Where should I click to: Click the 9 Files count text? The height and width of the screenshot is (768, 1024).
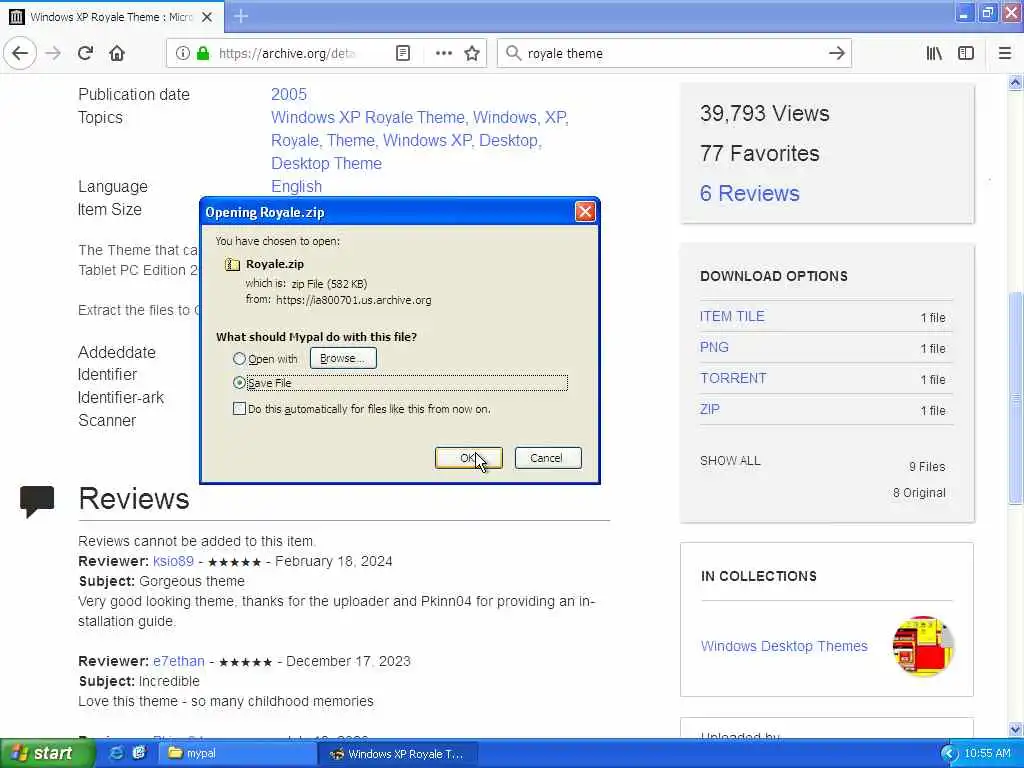[927, 466]
